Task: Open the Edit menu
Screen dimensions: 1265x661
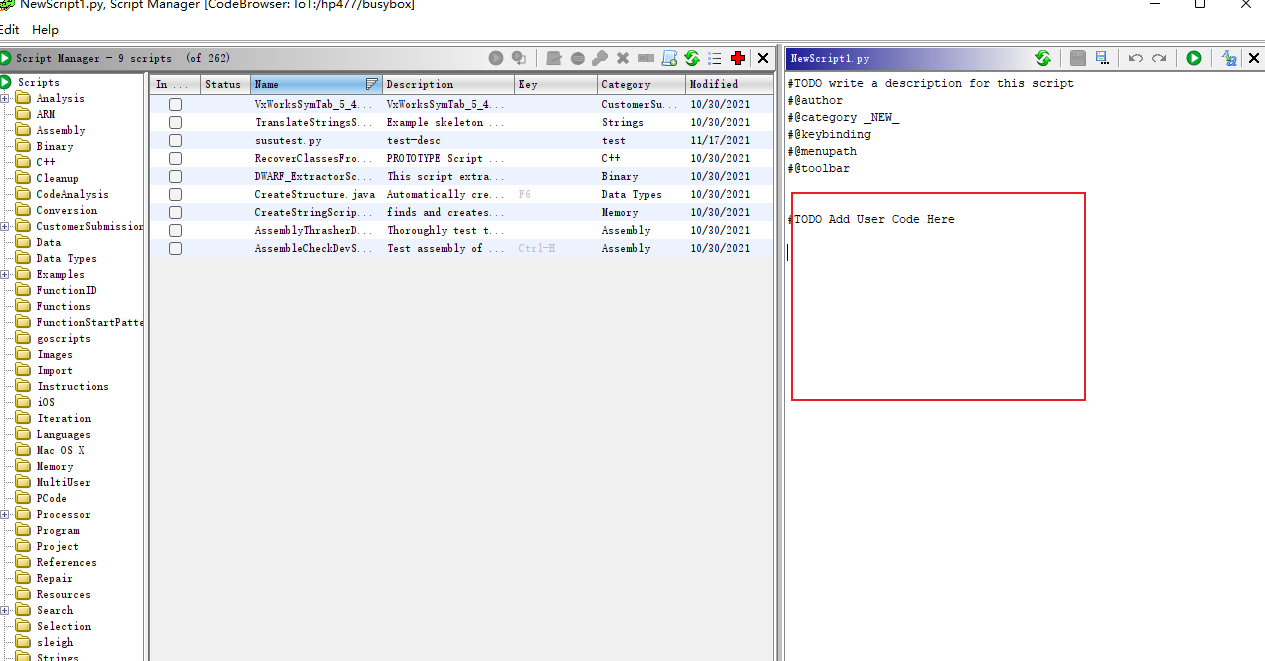Action: (10, 29)
